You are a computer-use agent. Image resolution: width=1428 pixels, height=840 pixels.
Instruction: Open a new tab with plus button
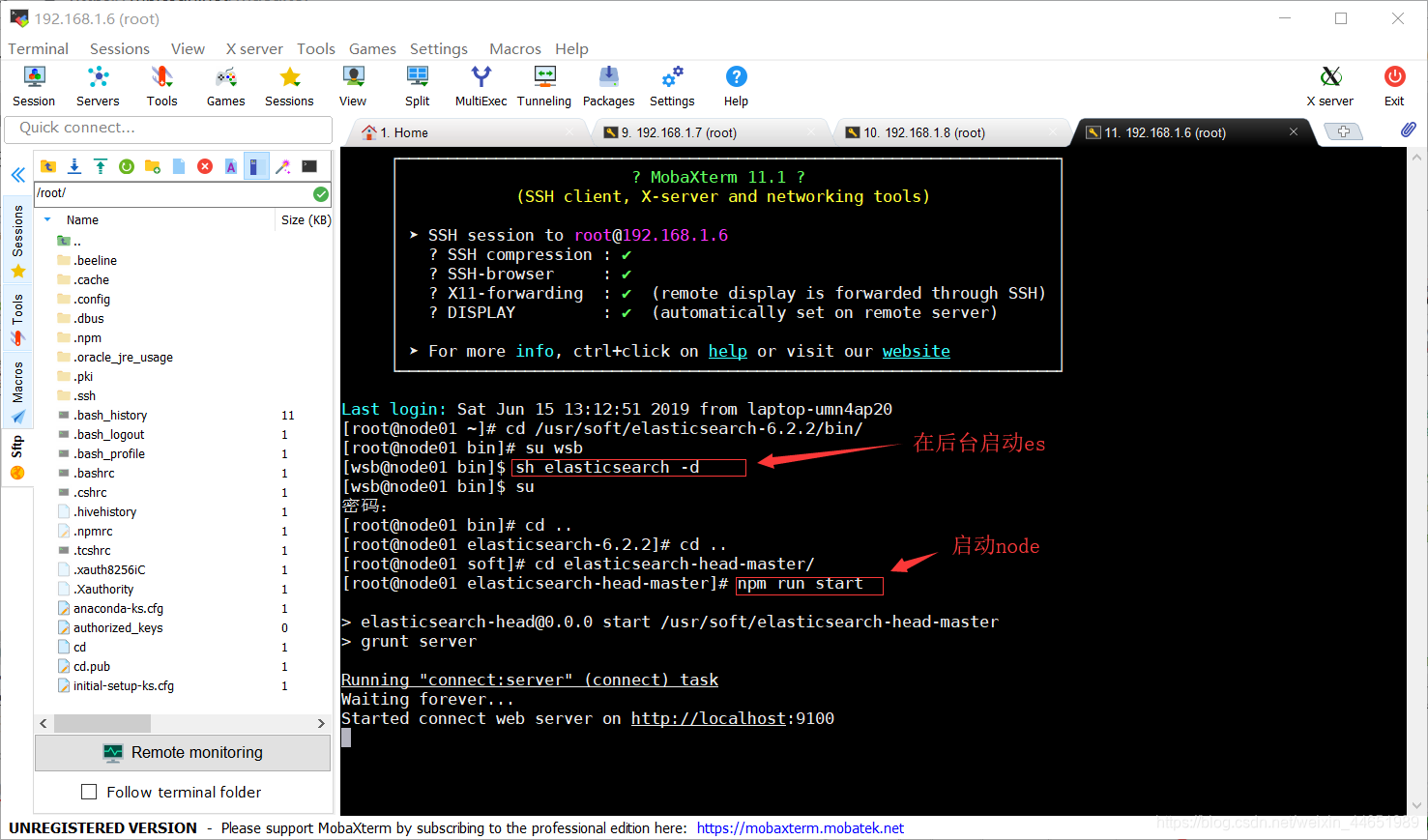pos(1343,131)
